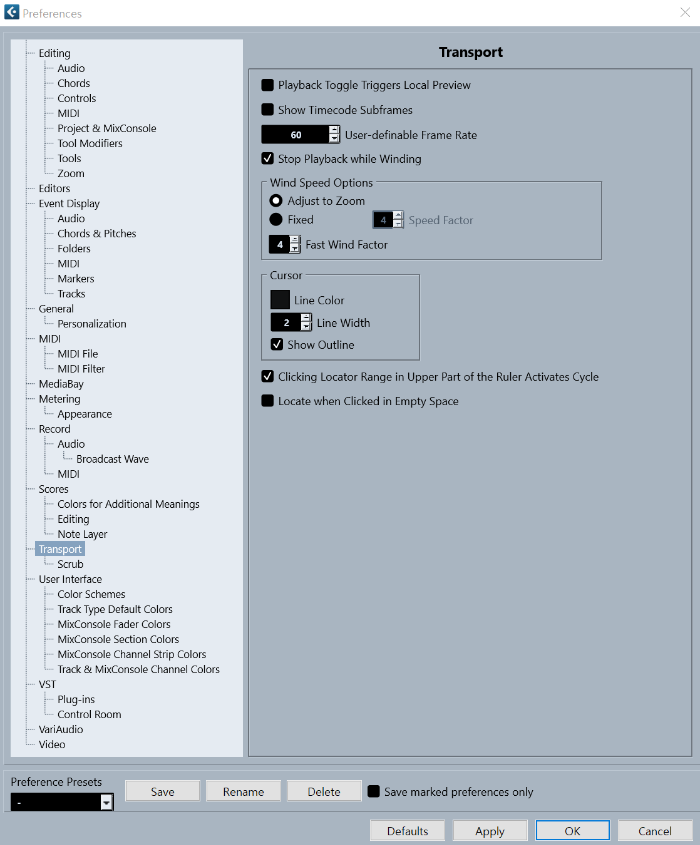Open MediaBay preferences
Screen dimensions: 700x845
(x=61, y=384)
